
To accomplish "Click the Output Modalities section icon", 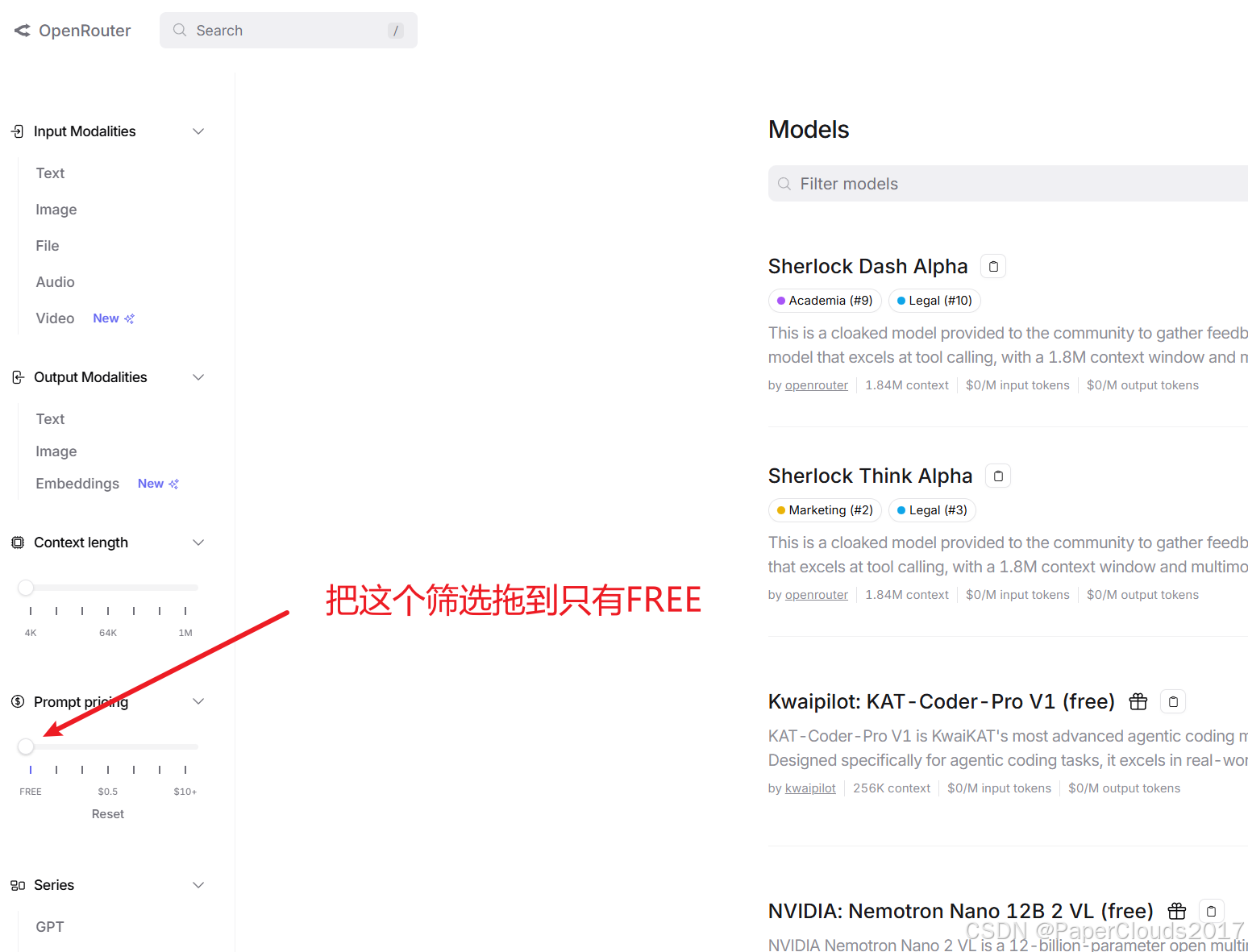I will [x=18, y=377].
